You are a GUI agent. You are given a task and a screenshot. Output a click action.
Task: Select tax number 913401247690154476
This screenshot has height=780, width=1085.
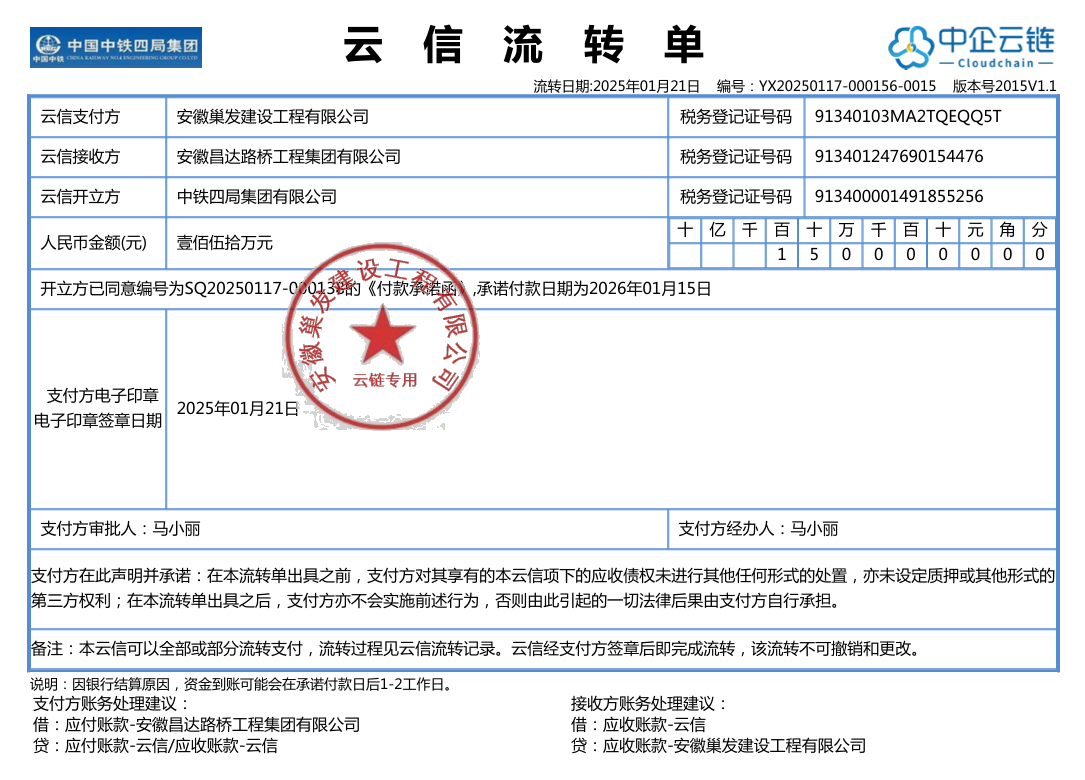(x=899, y=157)
